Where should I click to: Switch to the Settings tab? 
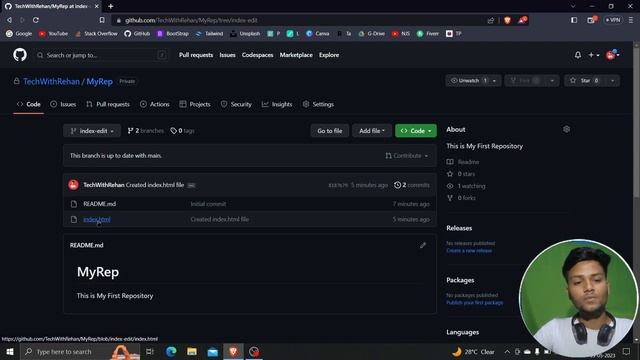tap(318, 104)
